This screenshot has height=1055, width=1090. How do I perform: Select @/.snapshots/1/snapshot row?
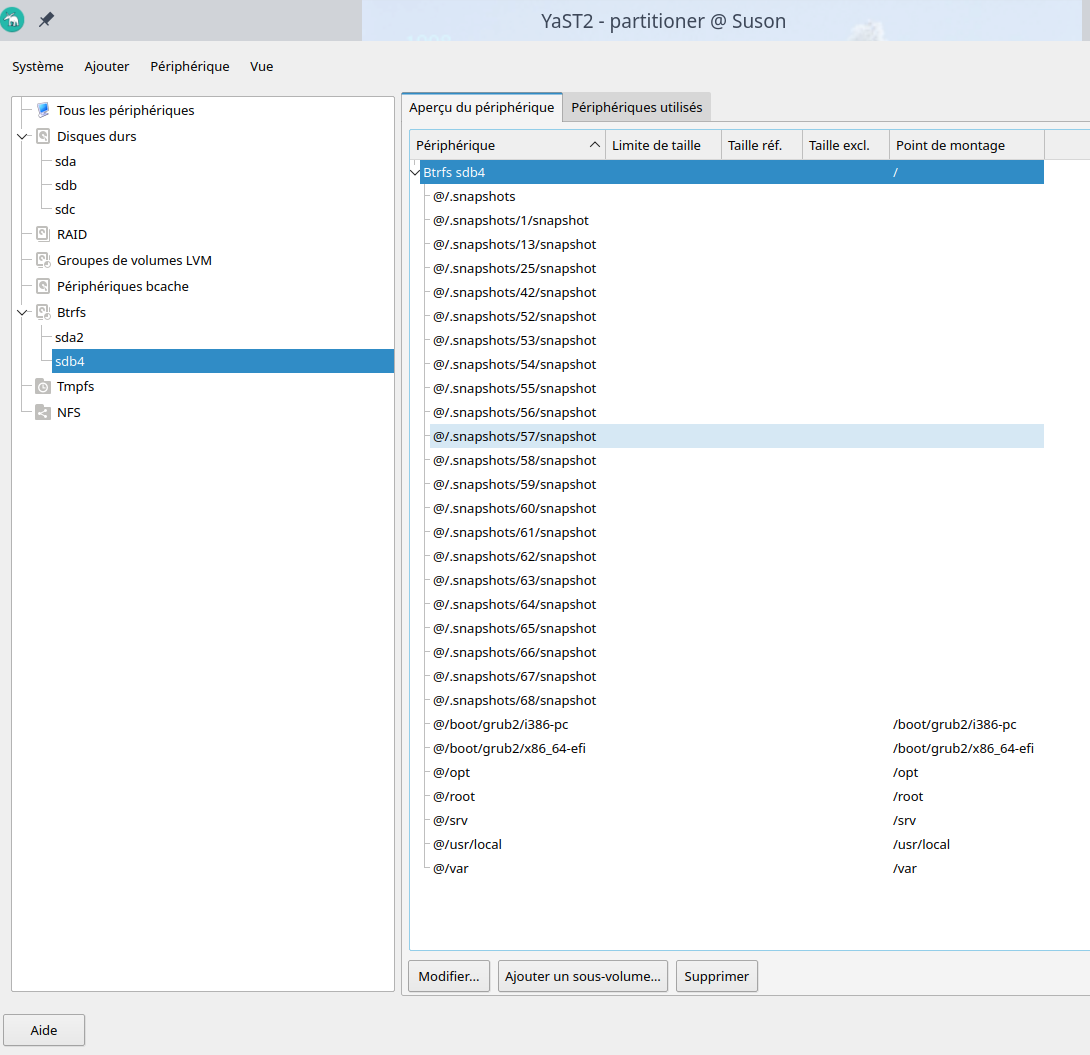tap(737, 220)
